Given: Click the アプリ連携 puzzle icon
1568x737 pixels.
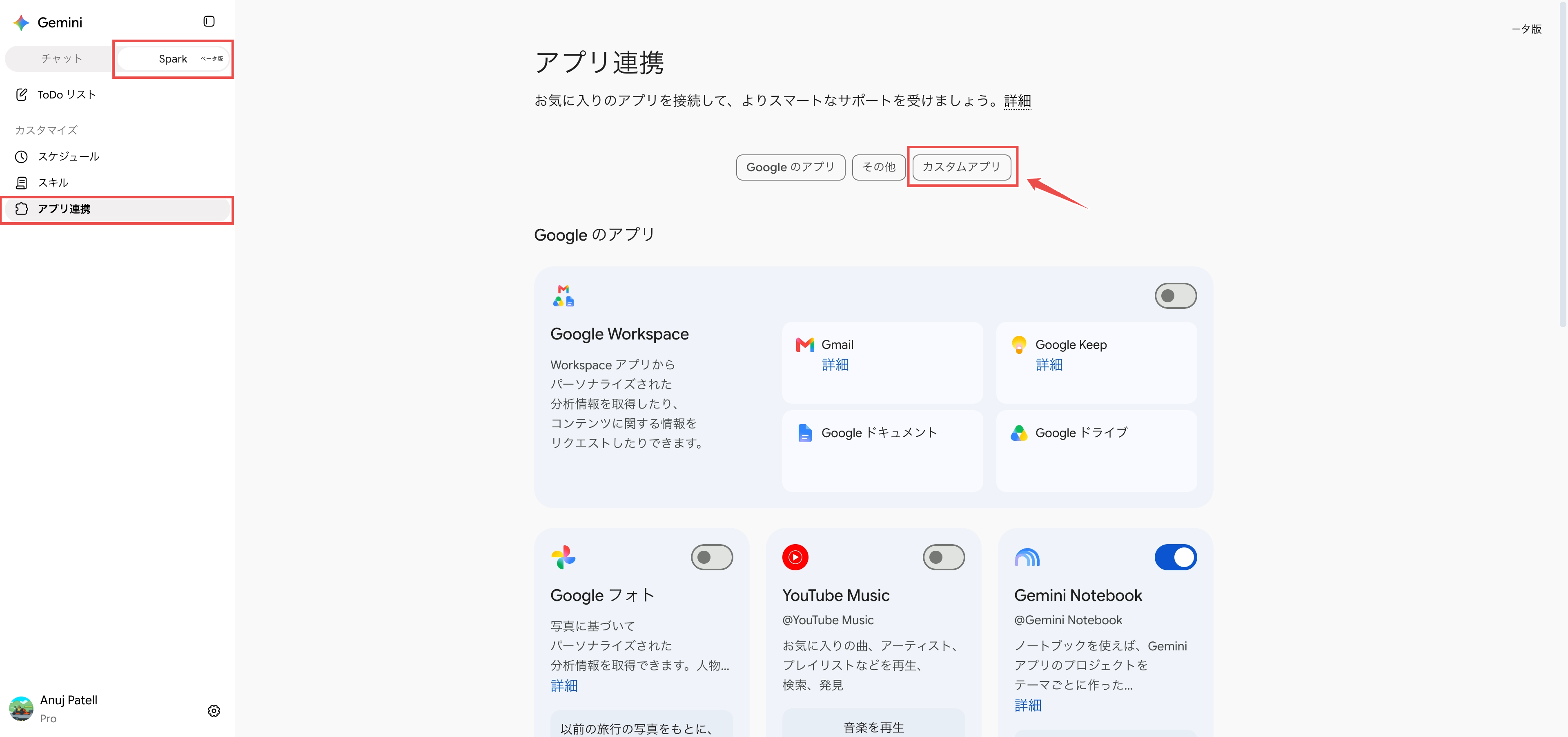Looking at the screenshot, I should click(x=21, y=209).
